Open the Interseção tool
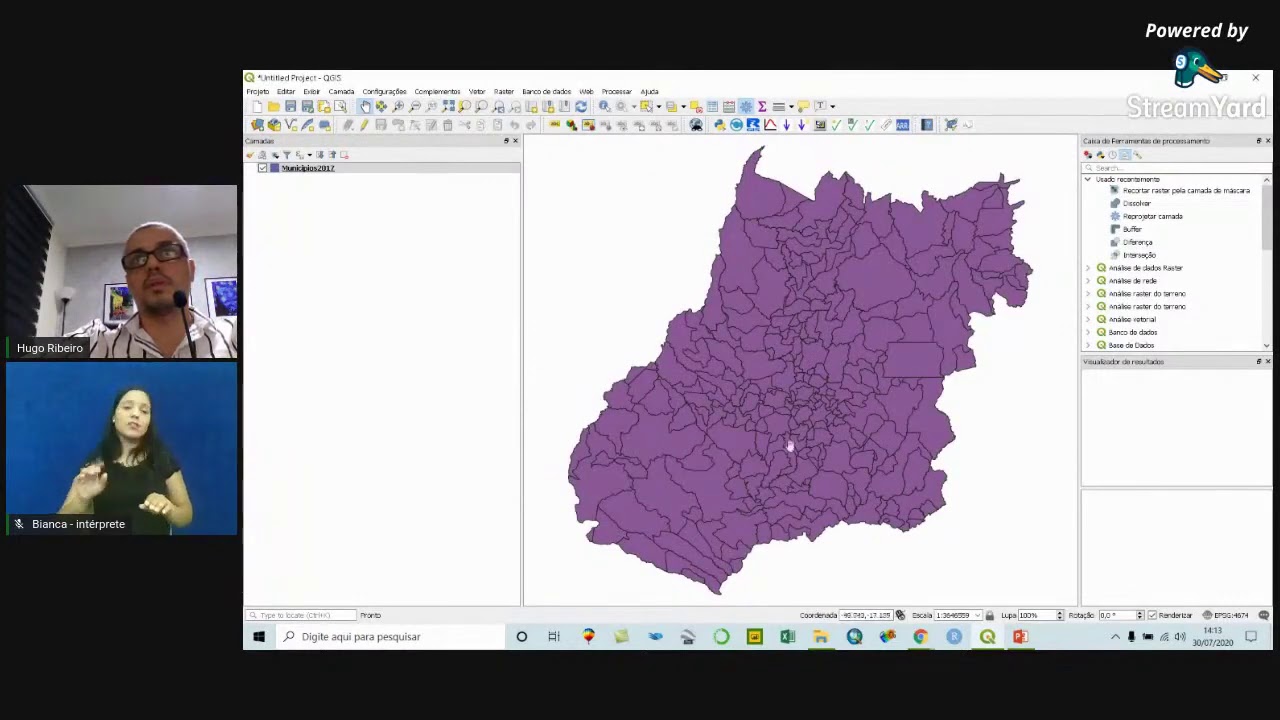Image resolution: width=1280 pixels, height=720 pixels. point(1139,255)
